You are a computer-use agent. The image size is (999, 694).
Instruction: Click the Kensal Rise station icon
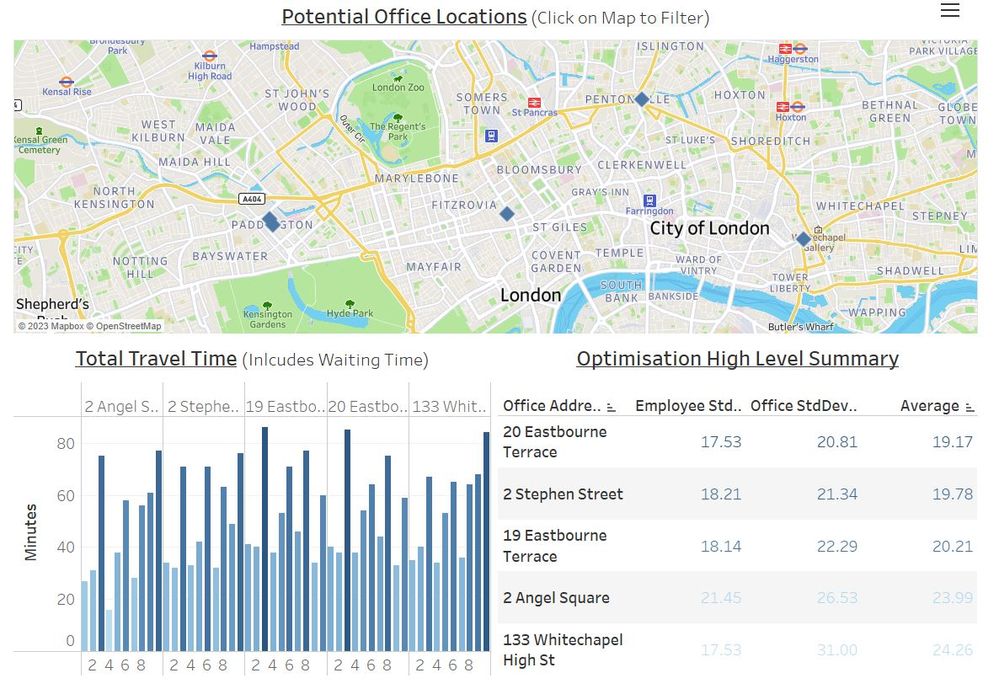click(x=66, y=81)
